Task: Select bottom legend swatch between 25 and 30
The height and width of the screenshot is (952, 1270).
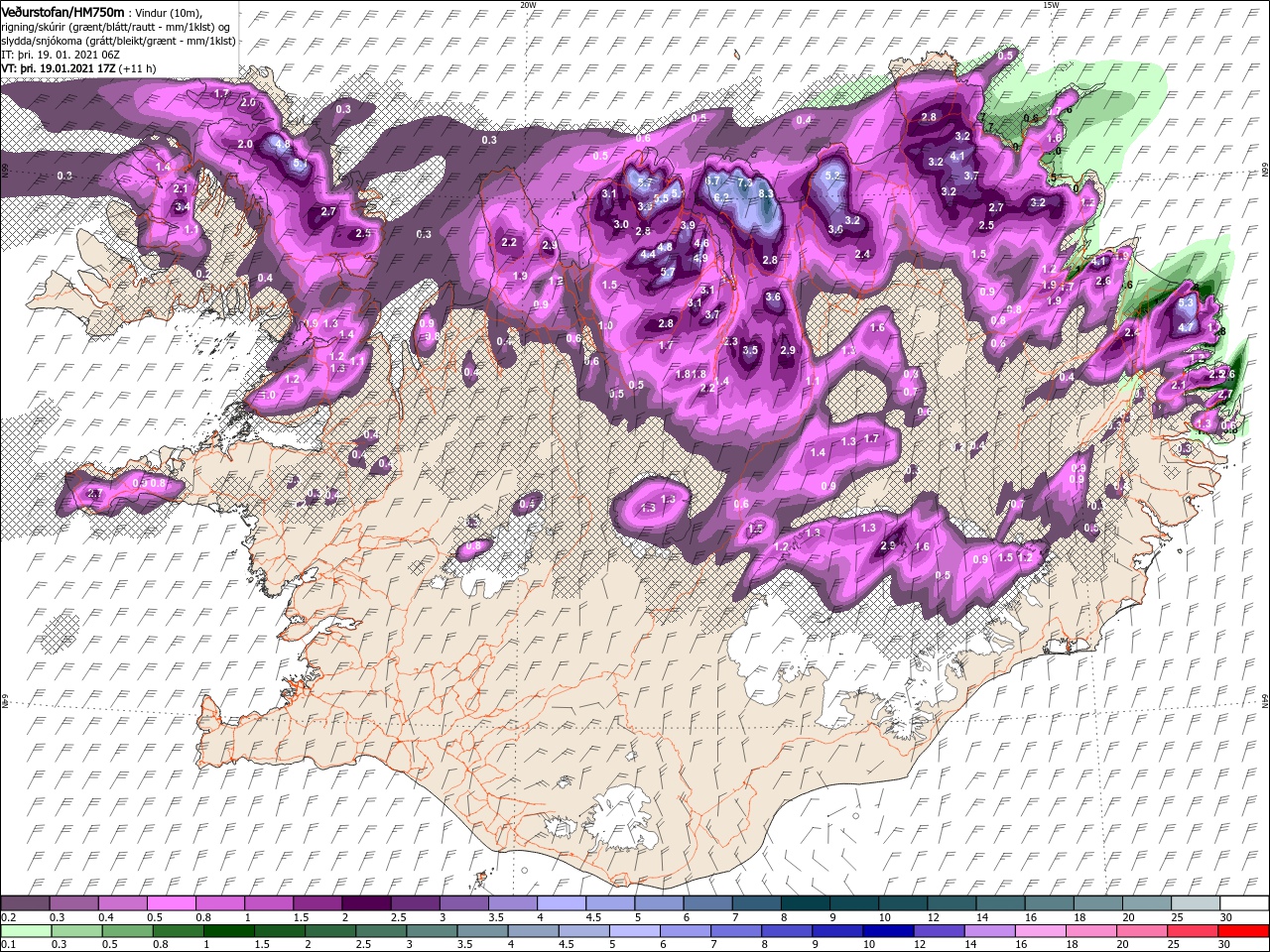Action: point(1194,930)
